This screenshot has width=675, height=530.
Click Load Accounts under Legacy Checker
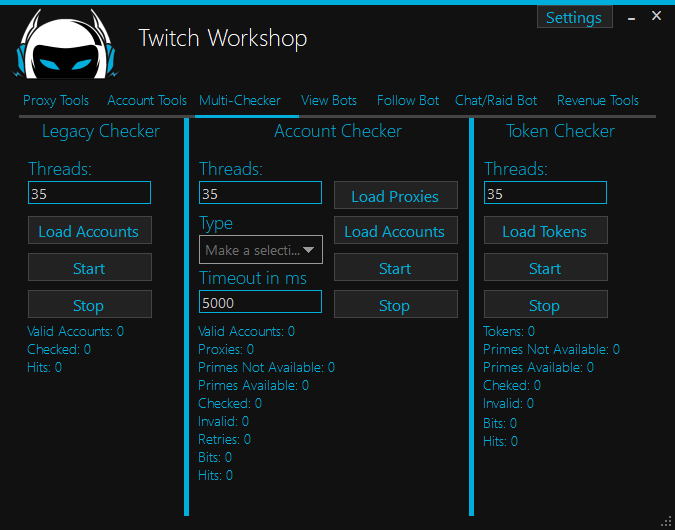89,231
